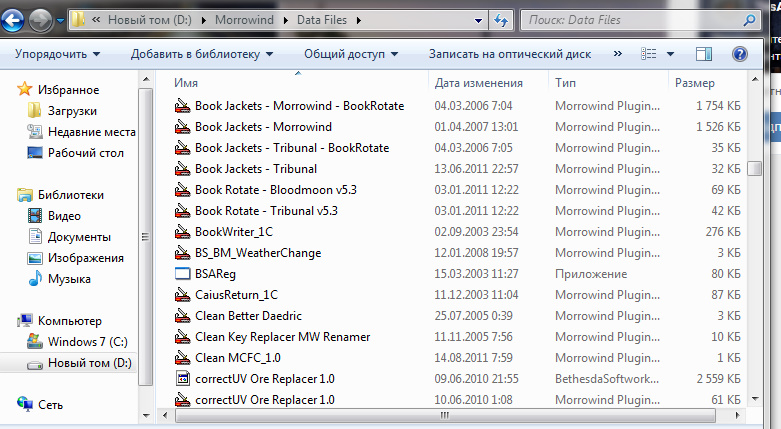Click the yellow star icon by 'Избранное'
Viewport: 781px width, 429px height.
tap(24, 89)
